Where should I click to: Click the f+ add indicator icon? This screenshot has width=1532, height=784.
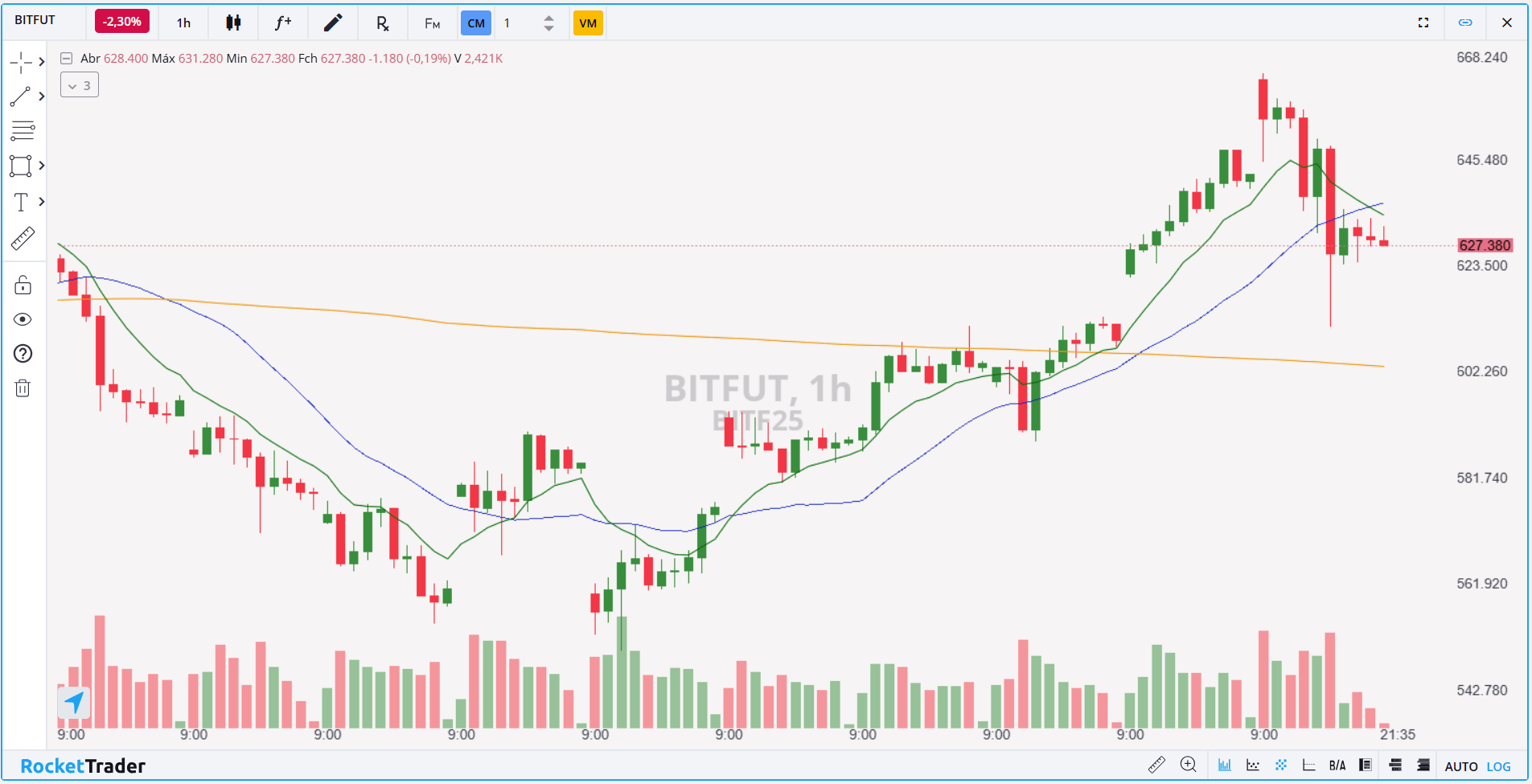click(x=282, y=23)
